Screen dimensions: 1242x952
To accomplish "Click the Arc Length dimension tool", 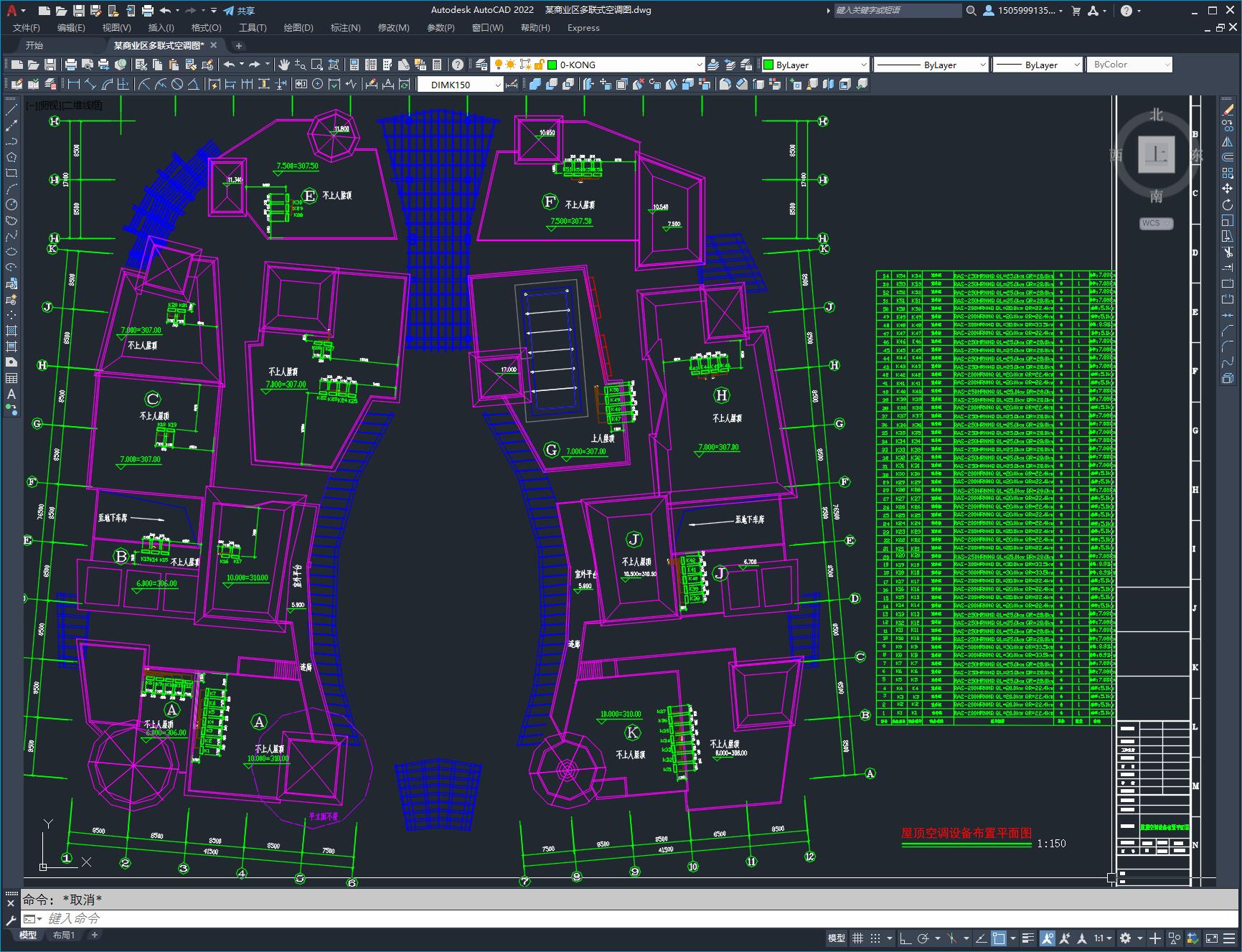I will 106,84.
